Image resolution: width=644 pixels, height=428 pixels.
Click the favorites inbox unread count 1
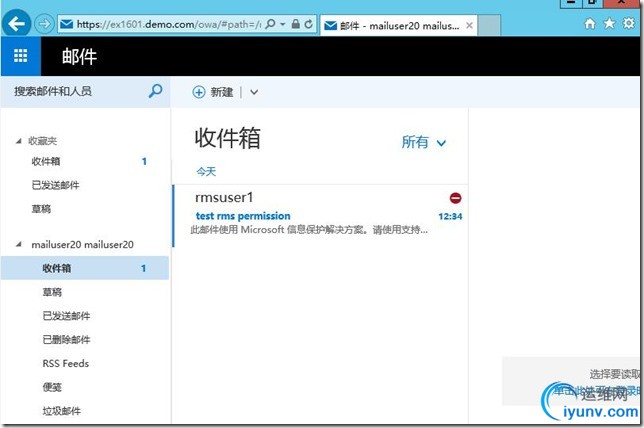[x=144, y=161]
